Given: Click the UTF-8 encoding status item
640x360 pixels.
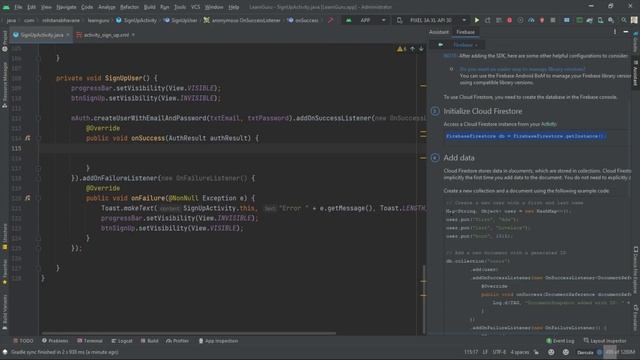Looking at the screenshot, I should 499,352.
